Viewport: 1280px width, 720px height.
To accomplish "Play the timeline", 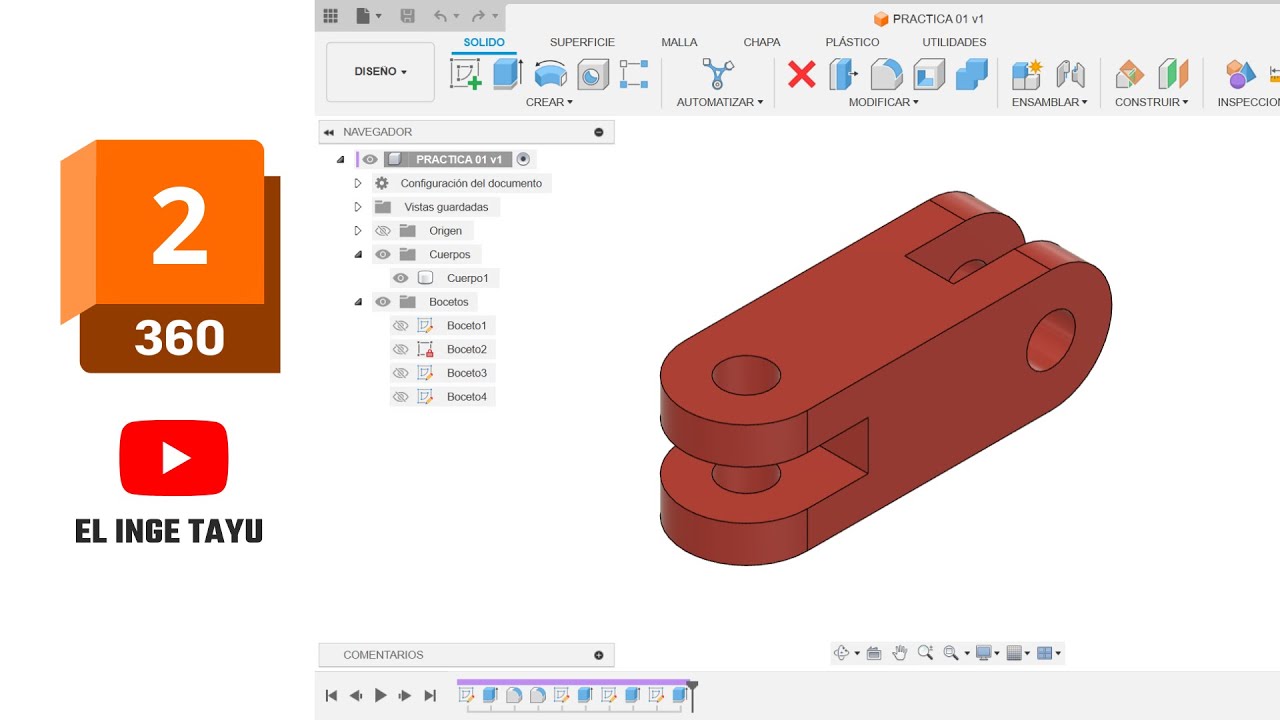I will (x=380, y=695).
